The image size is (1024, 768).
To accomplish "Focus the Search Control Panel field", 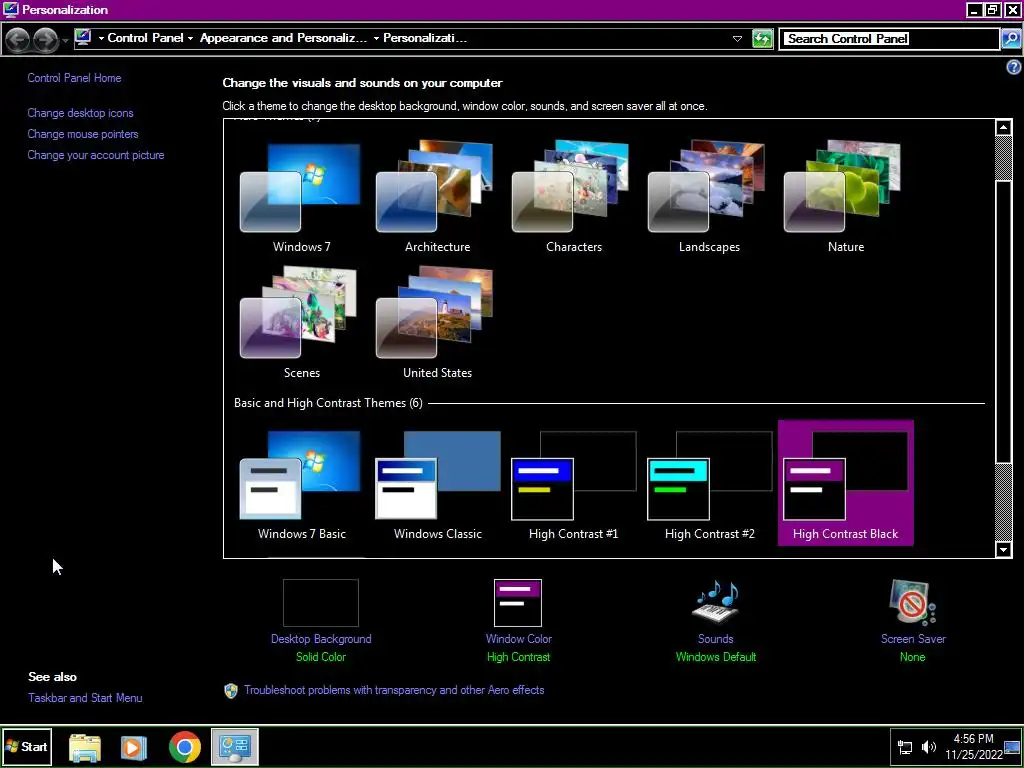I will (x=889, y=39).
